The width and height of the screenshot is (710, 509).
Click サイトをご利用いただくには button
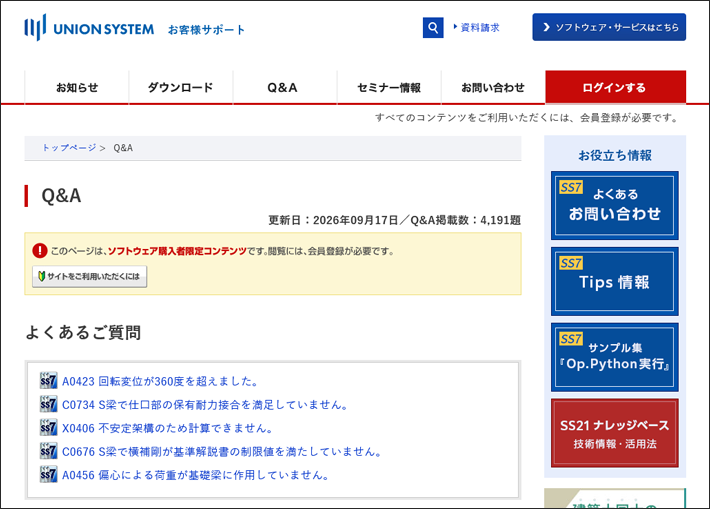[90, 276]
